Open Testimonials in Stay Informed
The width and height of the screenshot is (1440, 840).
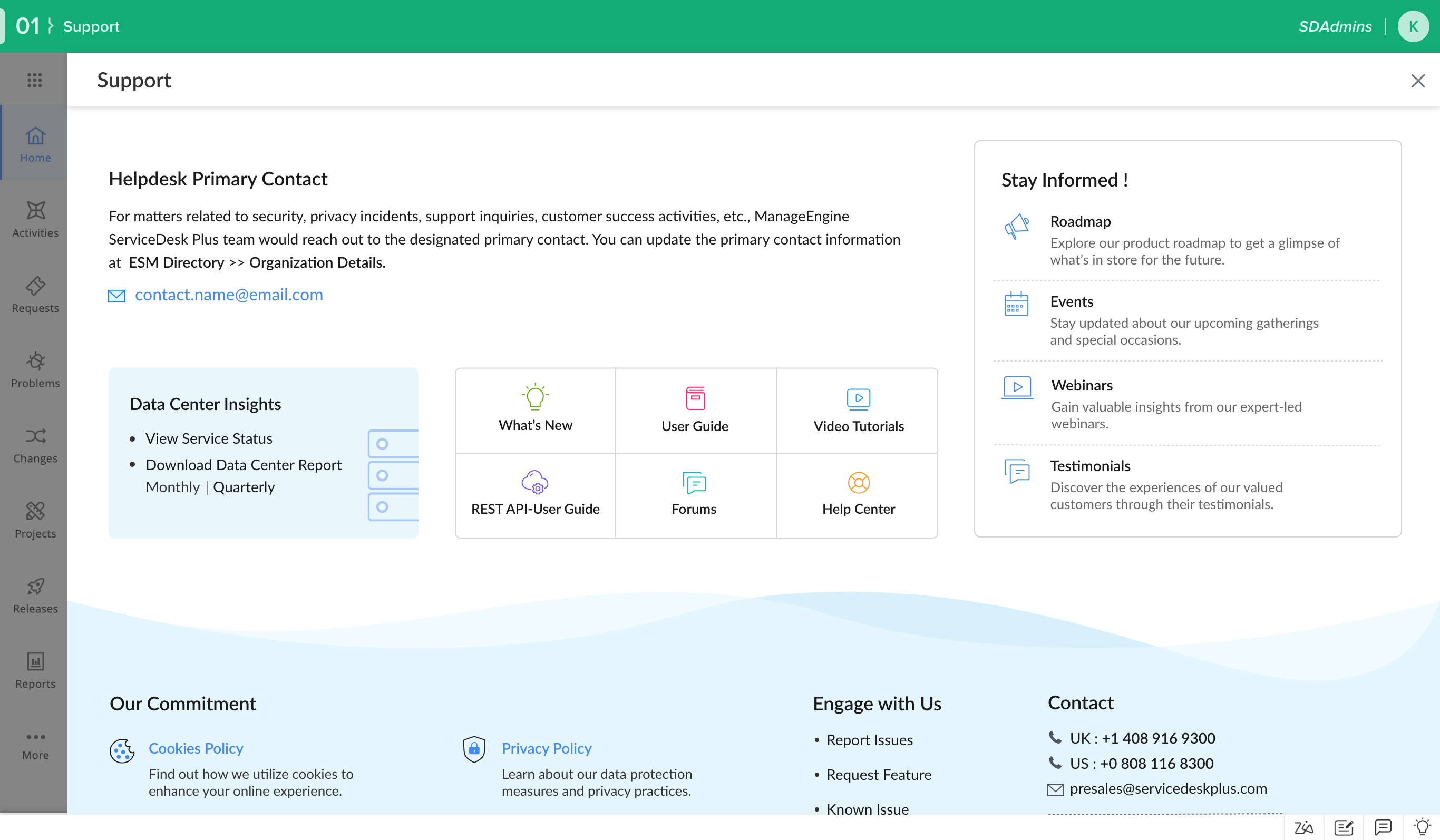point(1089,466)
